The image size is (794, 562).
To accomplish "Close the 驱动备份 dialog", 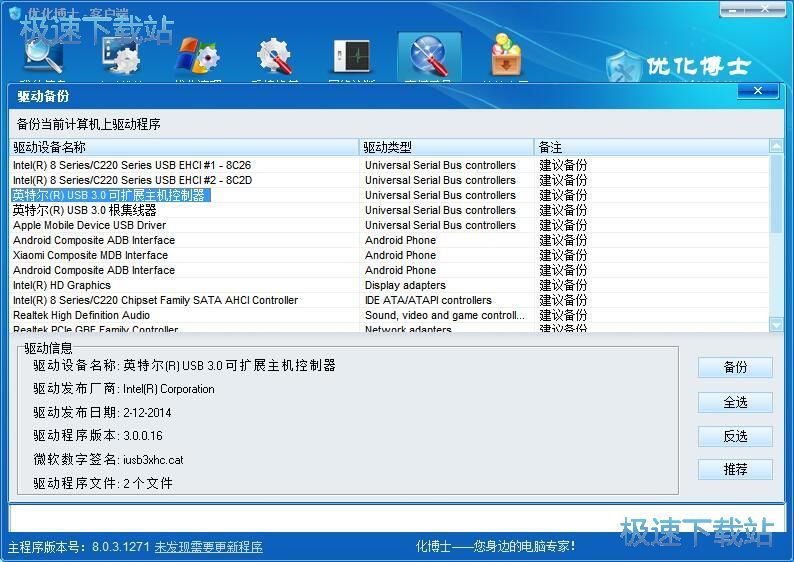I will (x=758, y=91).
